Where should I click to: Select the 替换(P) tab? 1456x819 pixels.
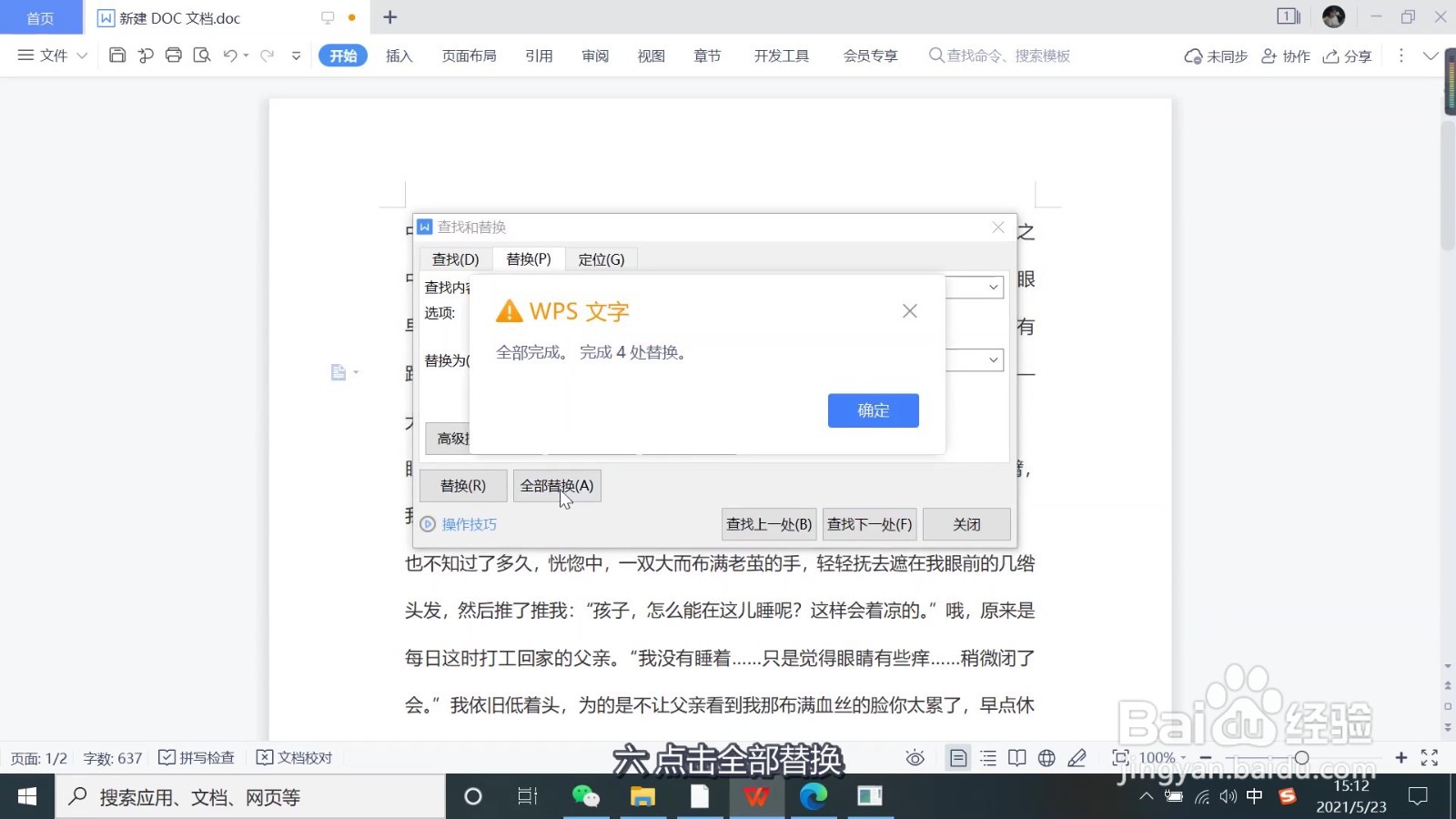529,259
